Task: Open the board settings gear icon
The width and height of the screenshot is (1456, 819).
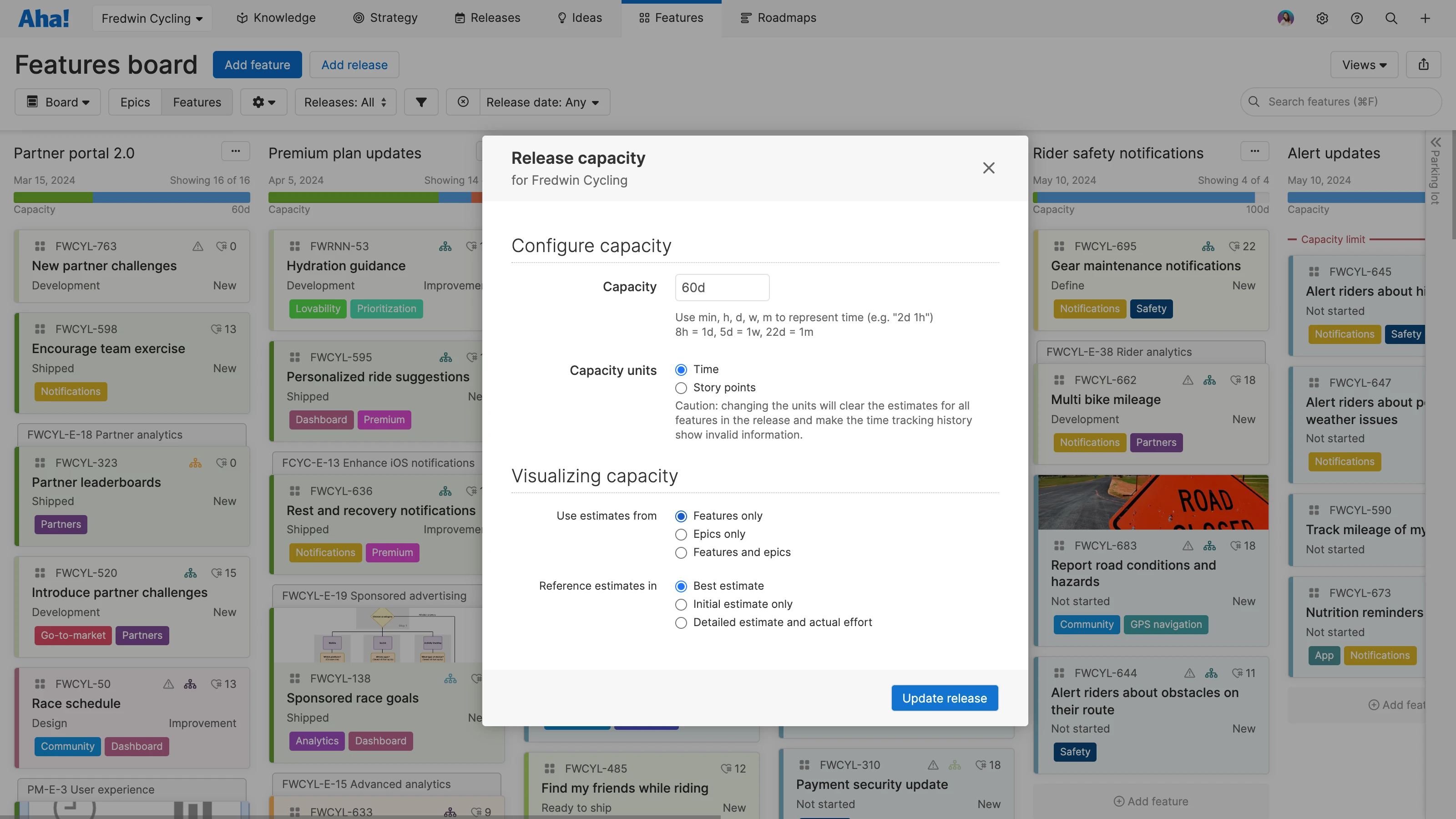Action: point(263,102)
